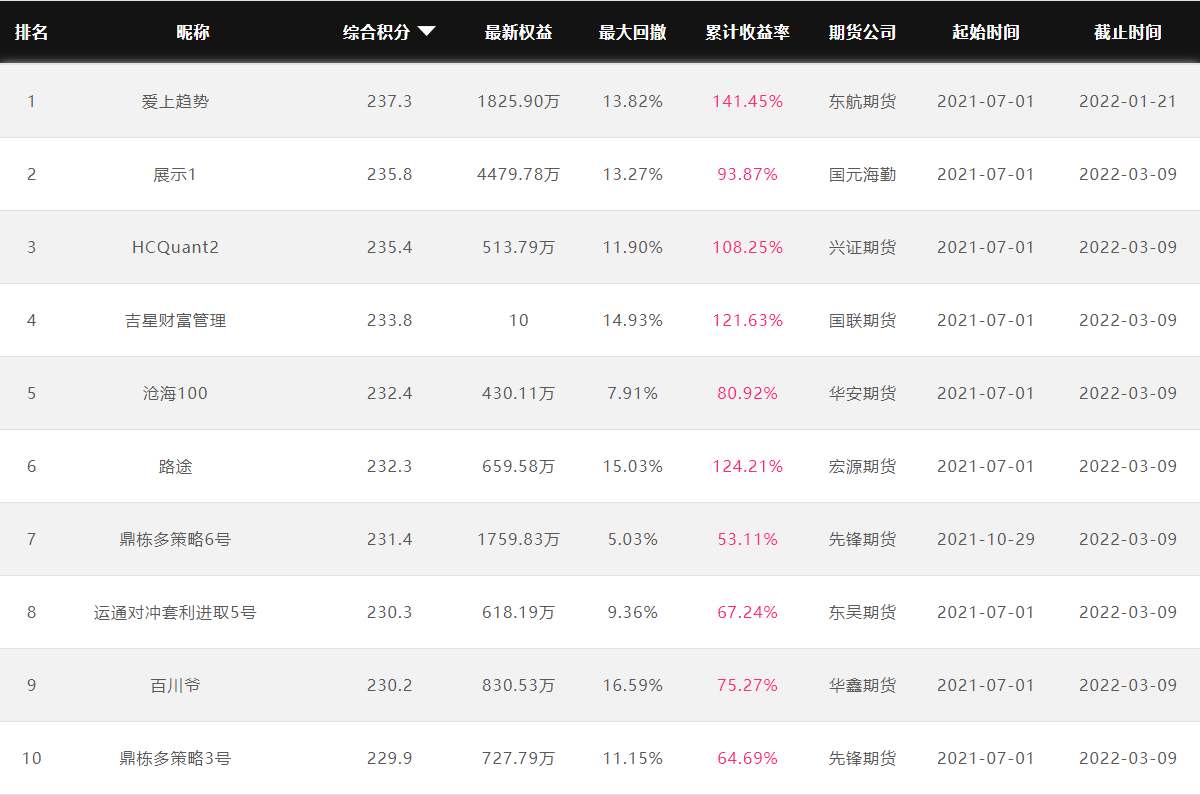
Task: Click the 1759.83万 equity value
Action: click(518, 539)
